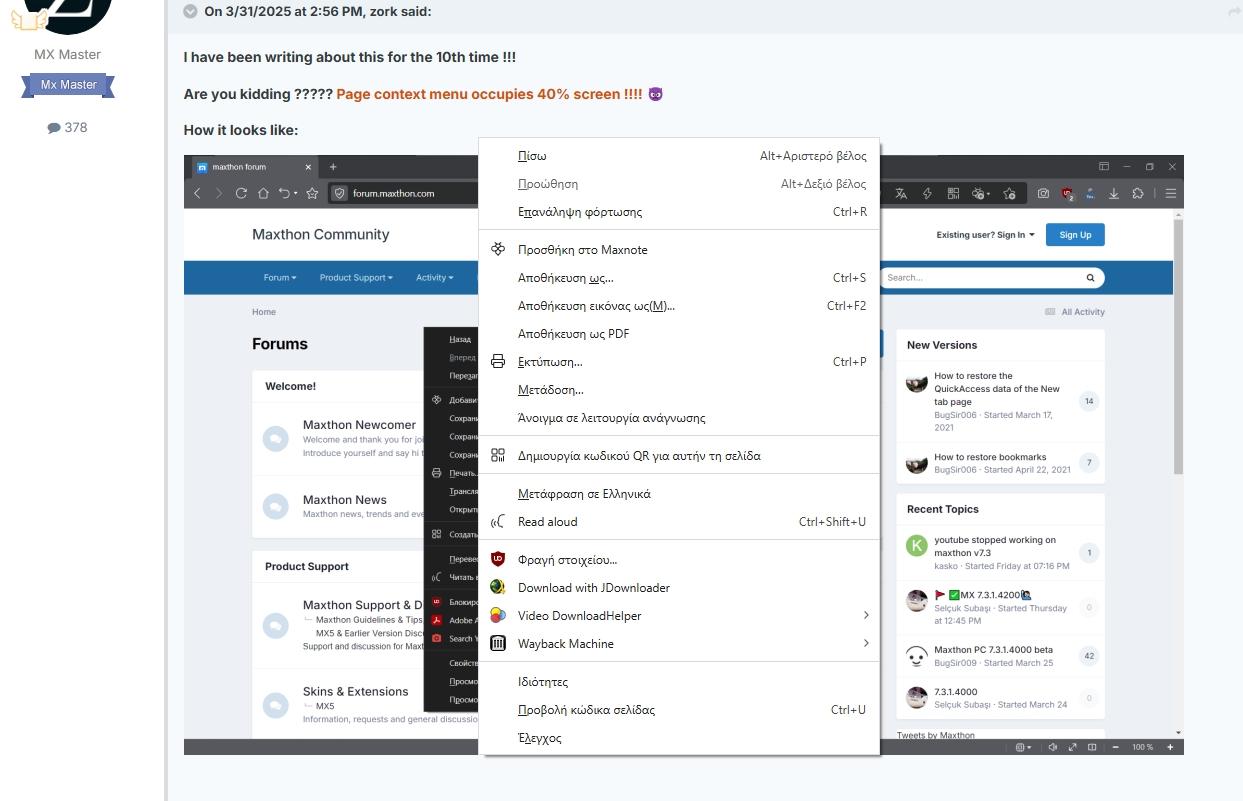1243x801 pixels.
Task: Open the browser hamburger main menu
Action: [1170, 193]
